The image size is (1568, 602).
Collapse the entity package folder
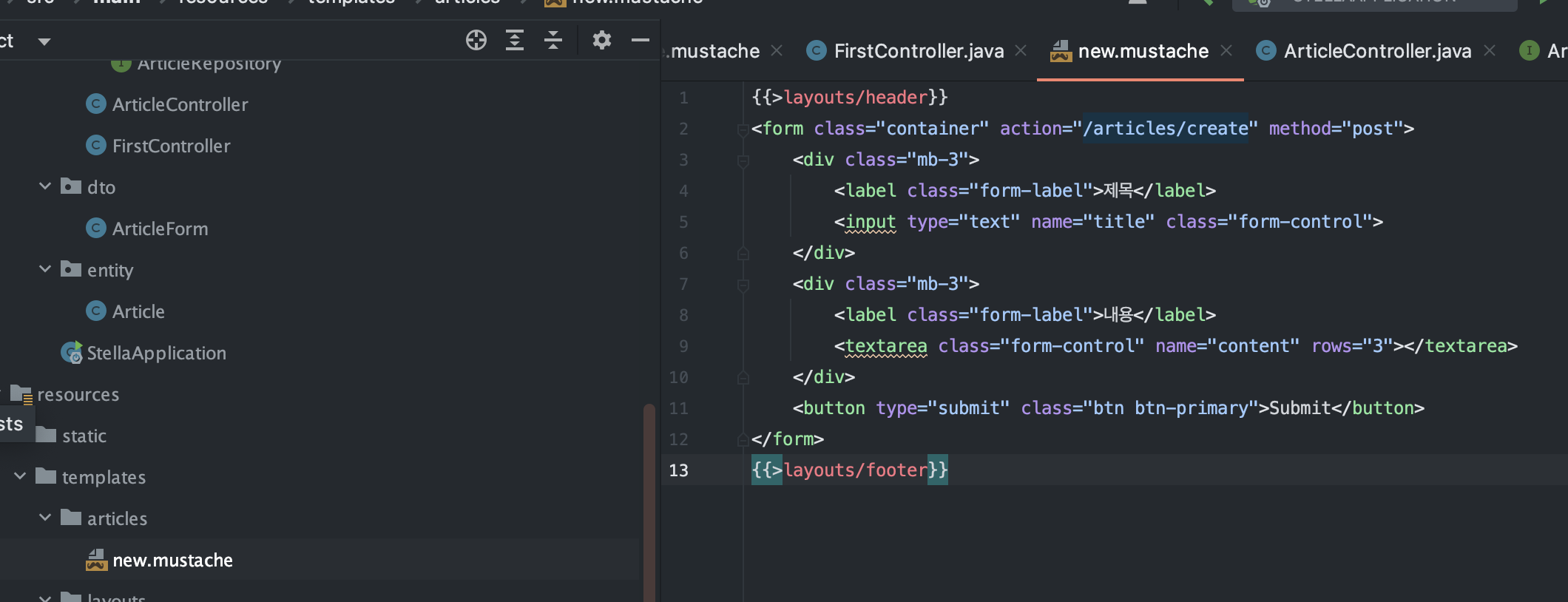click(x=45, y=268)
